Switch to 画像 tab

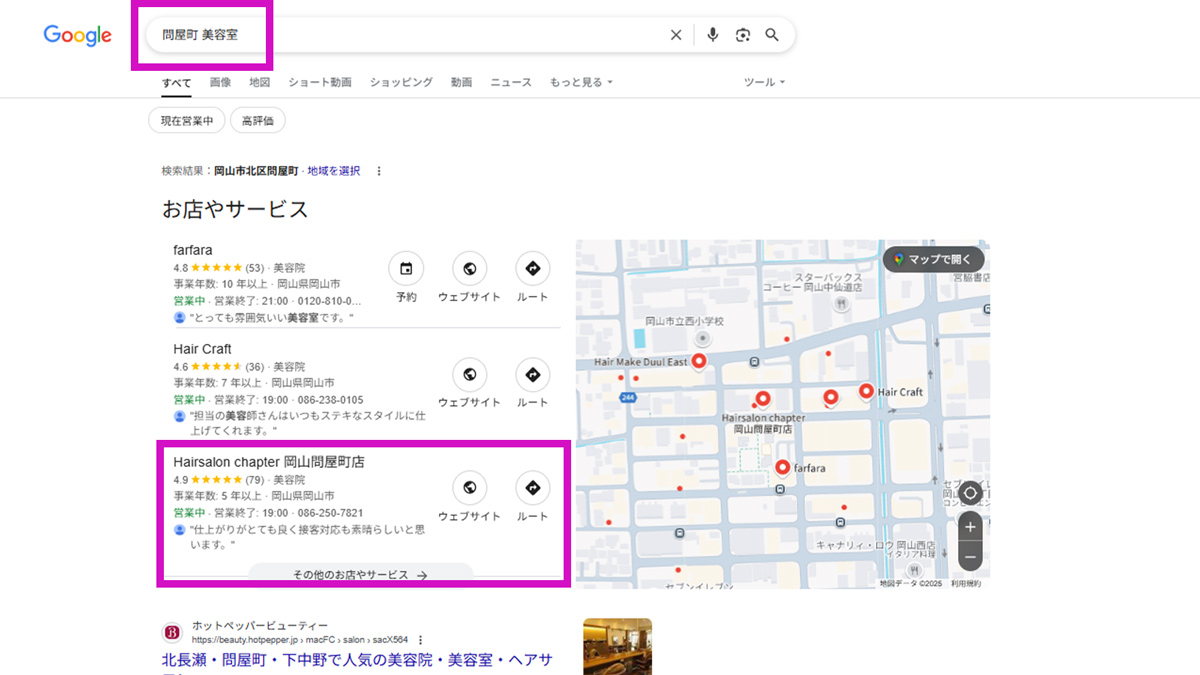coord(220,82)
